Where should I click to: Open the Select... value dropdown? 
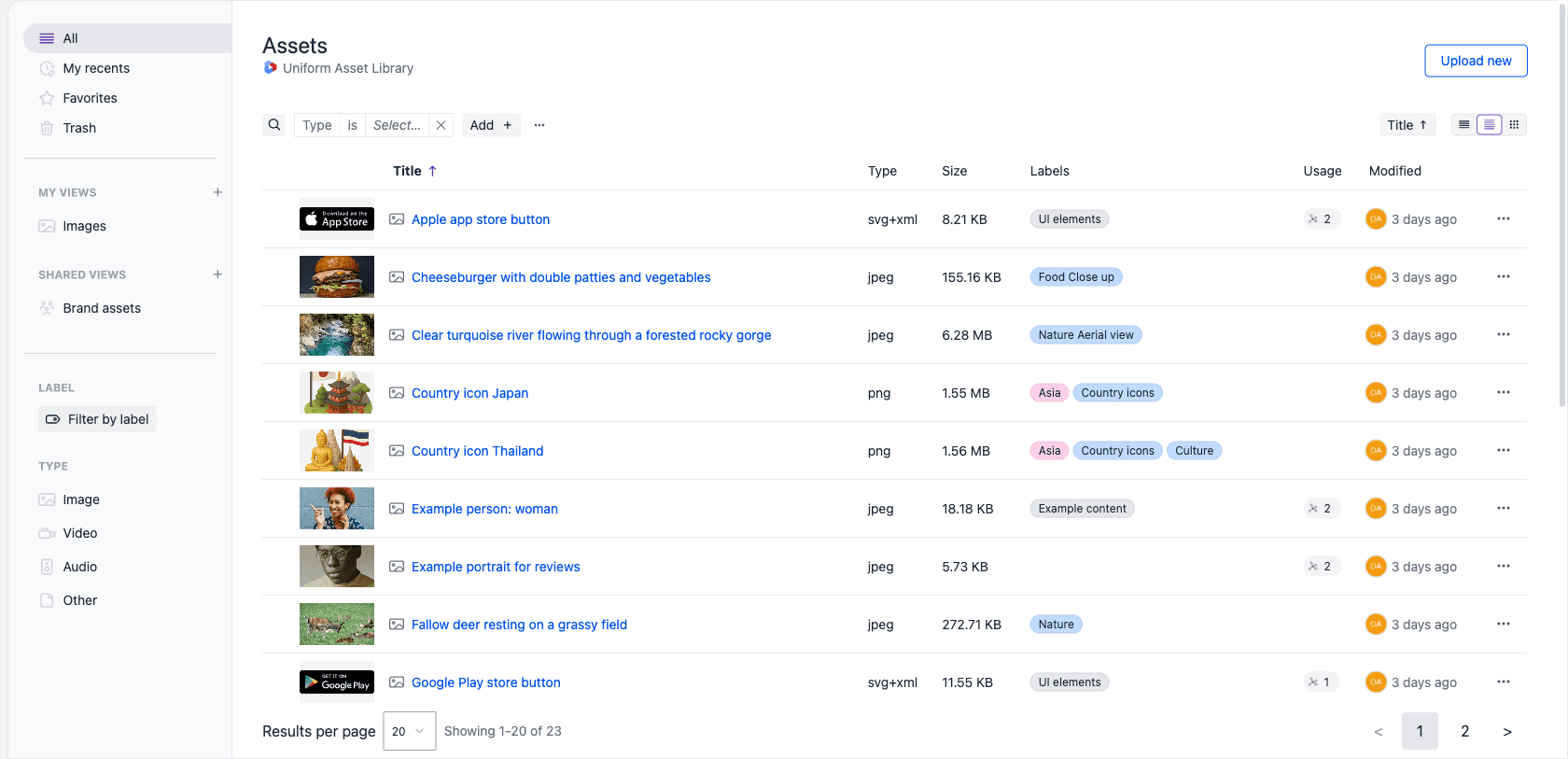(x=398, y=125)
